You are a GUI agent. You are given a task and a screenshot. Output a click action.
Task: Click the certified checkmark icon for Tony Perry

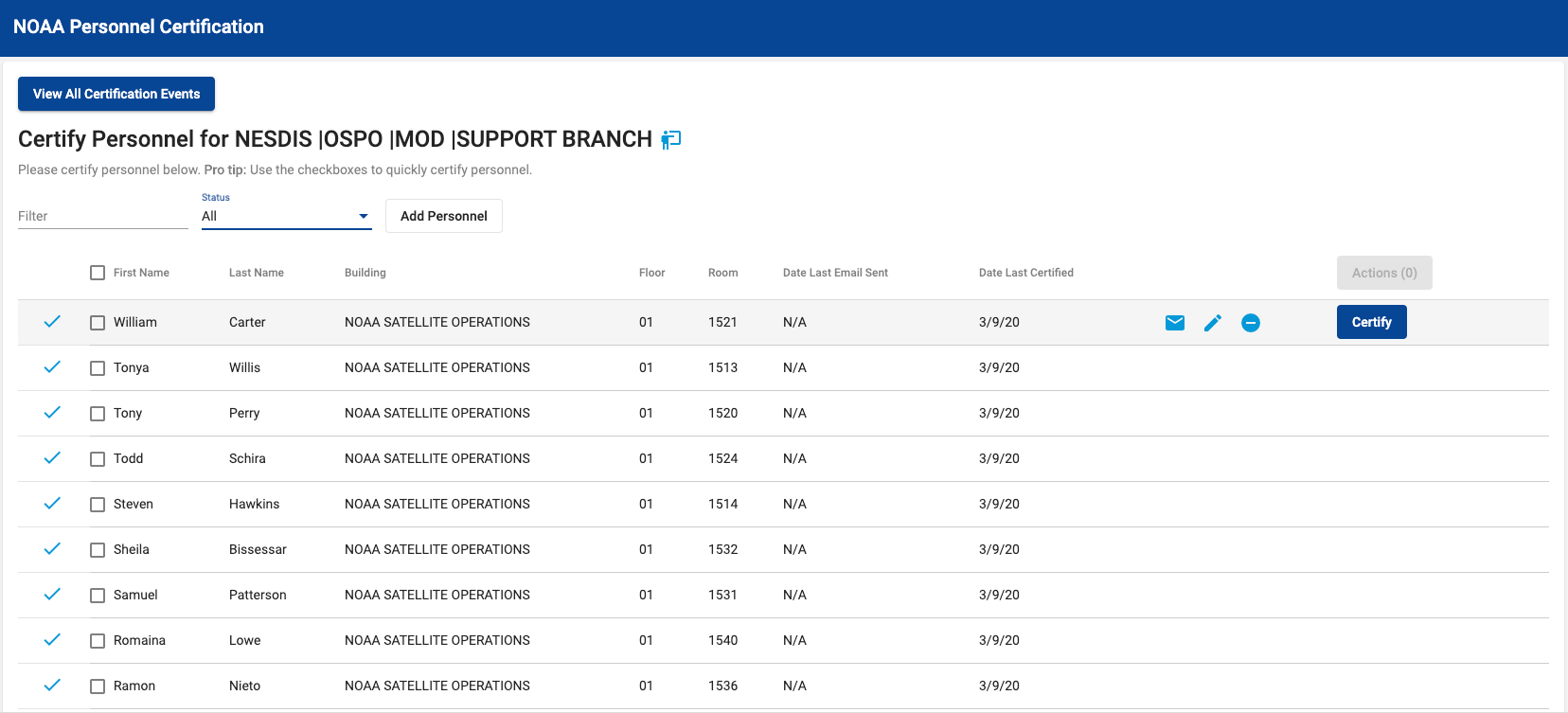52,413
